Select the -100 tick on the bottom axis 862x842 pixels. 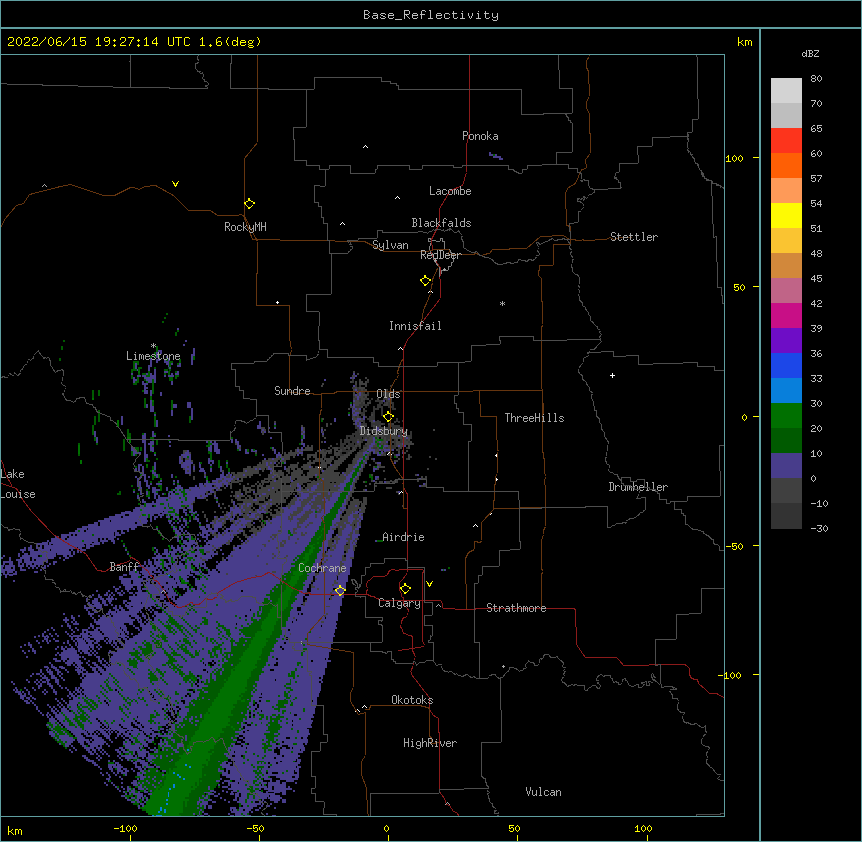tap(125, 828)
